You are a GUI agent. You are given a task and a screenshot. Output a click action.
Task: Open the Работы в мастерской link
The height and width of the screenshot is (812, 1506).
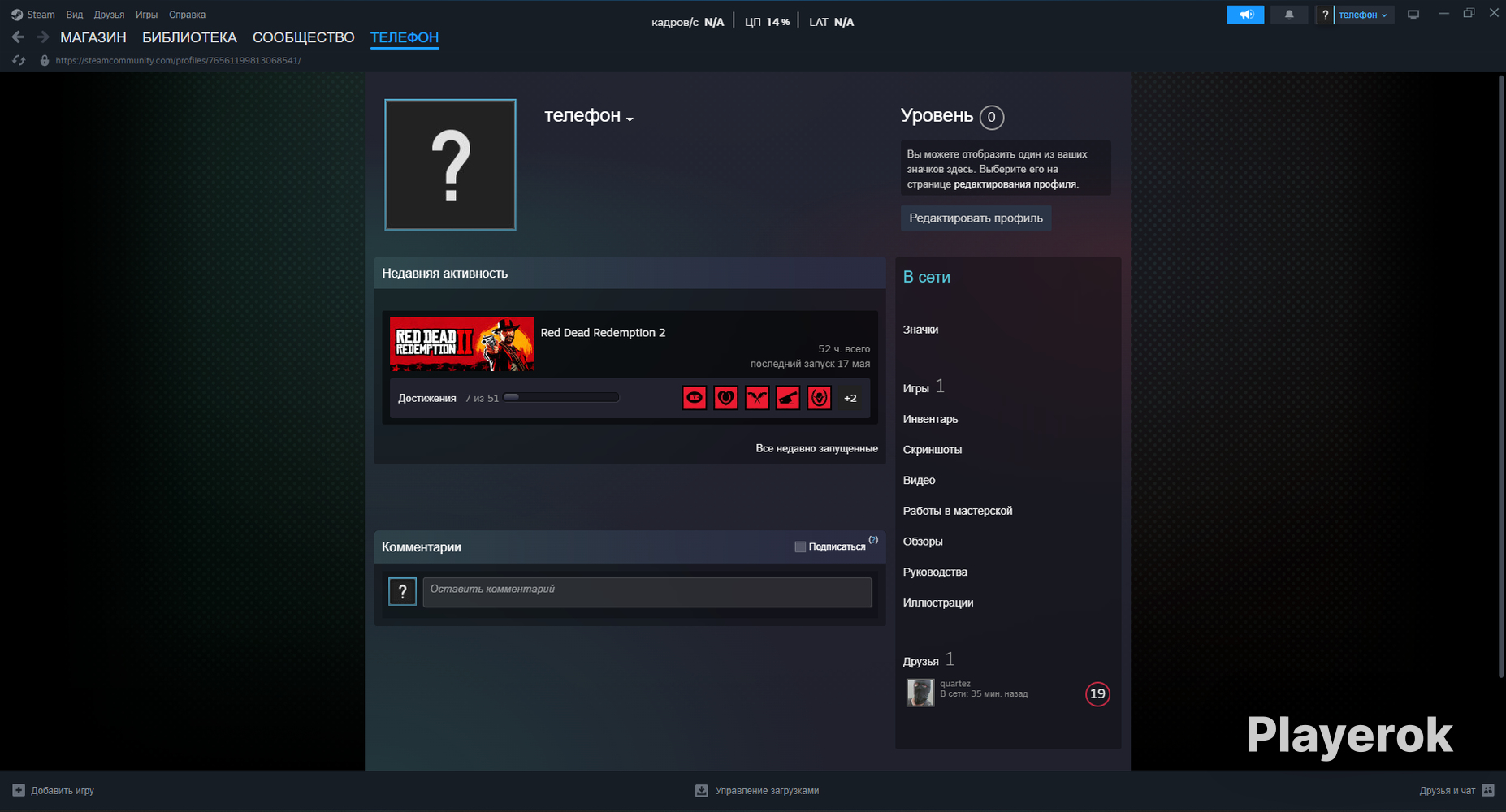(x=958, y=511)
